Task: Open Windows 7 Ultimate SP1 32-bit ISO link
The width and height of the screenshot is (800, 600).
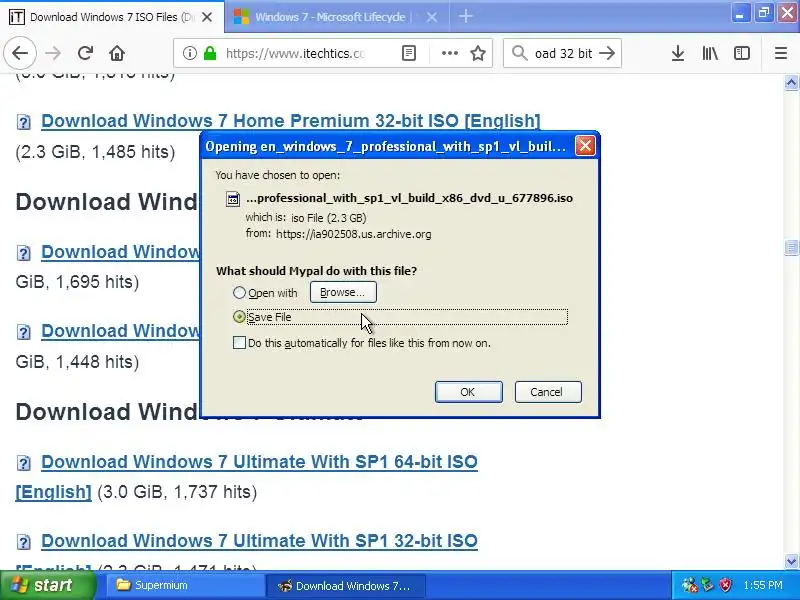Action: [x=259, y=541]
